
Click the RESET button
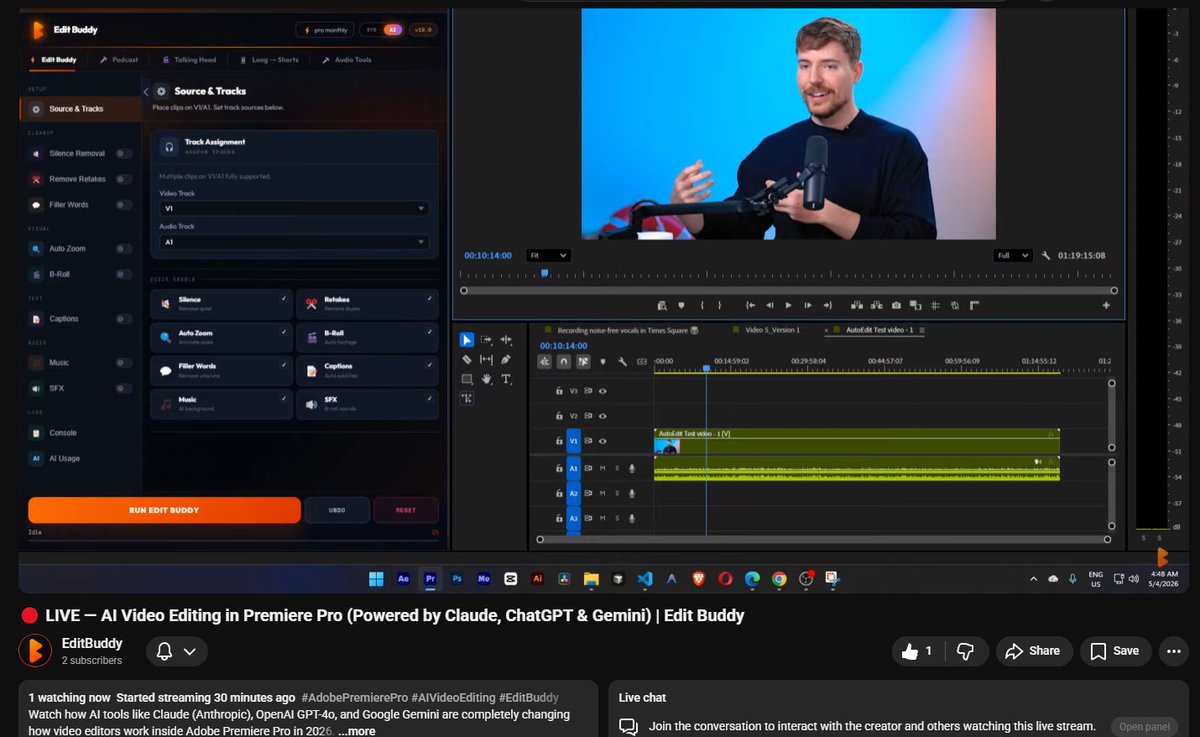(x=406, y=510)
